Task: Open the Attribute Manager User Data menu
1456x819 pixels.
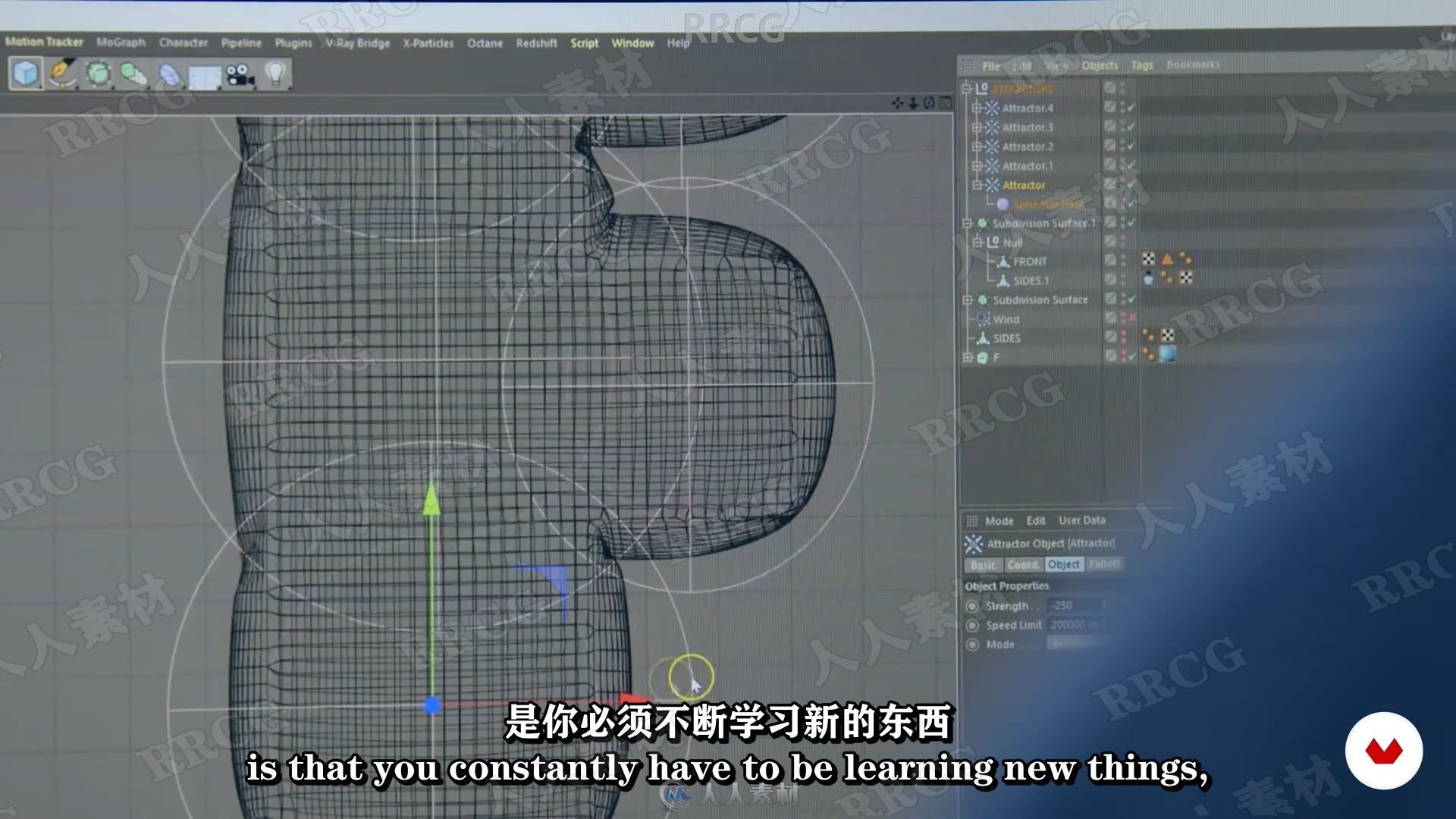Action: (x=1082, y=520)
